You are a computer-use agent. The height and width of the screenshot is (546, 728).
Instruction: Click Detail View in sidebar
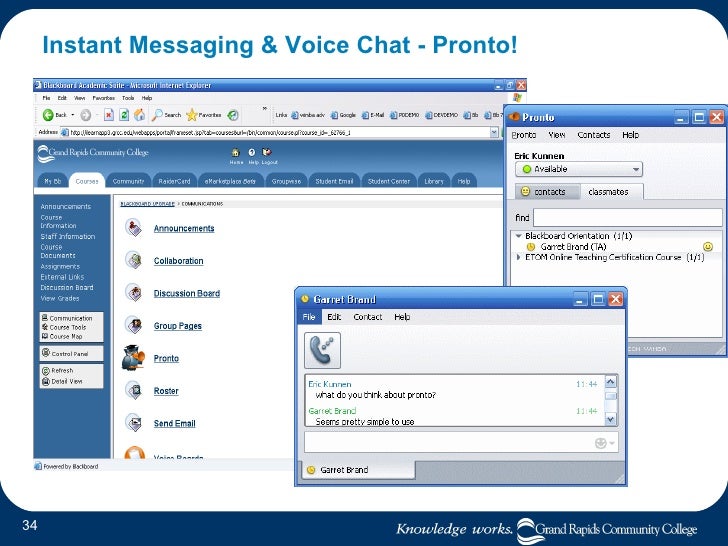click(x=66, y=382)
